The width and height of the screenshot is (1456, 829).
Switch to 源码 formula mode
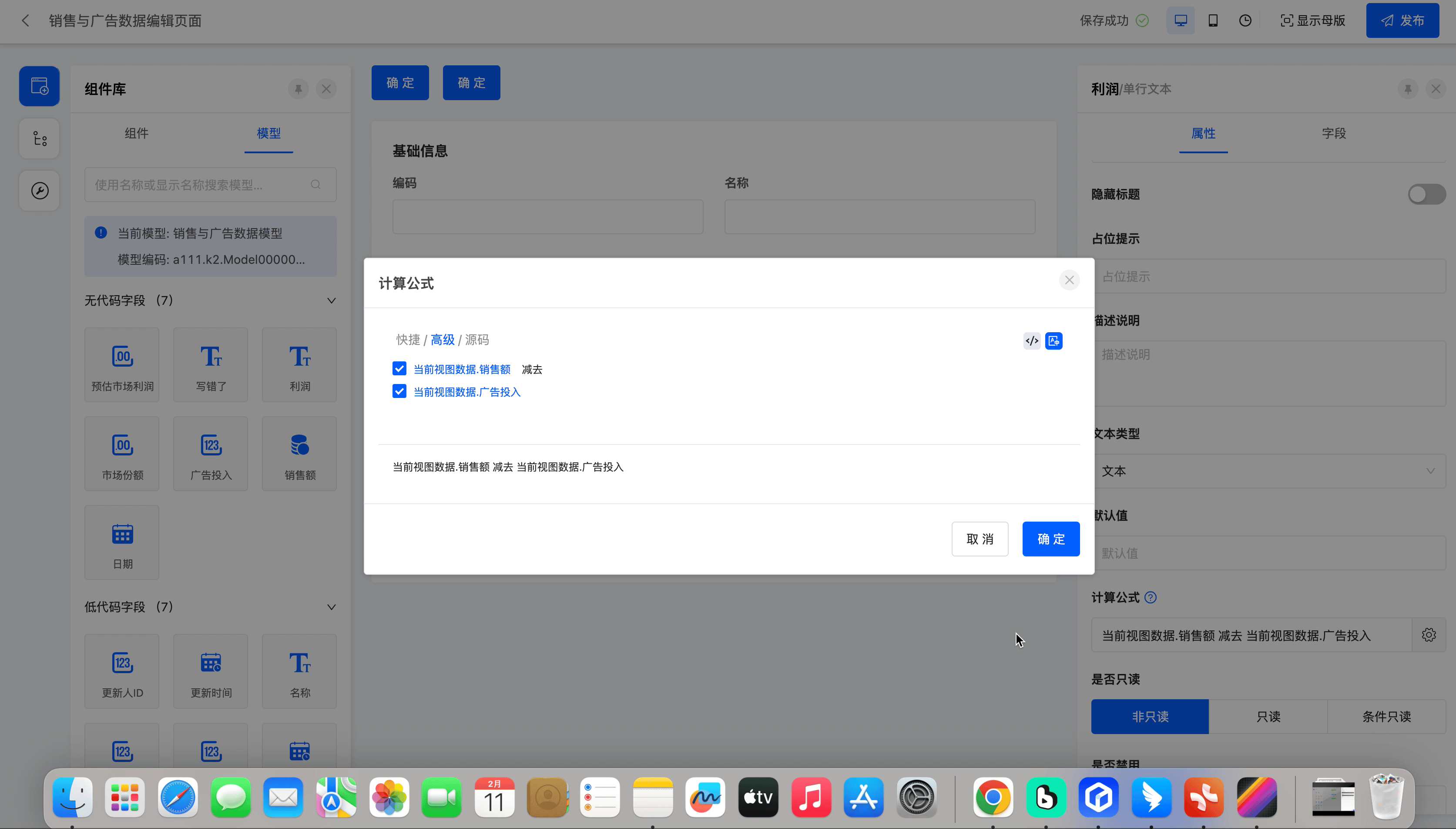pyautogui.click(x=477, y=340)
